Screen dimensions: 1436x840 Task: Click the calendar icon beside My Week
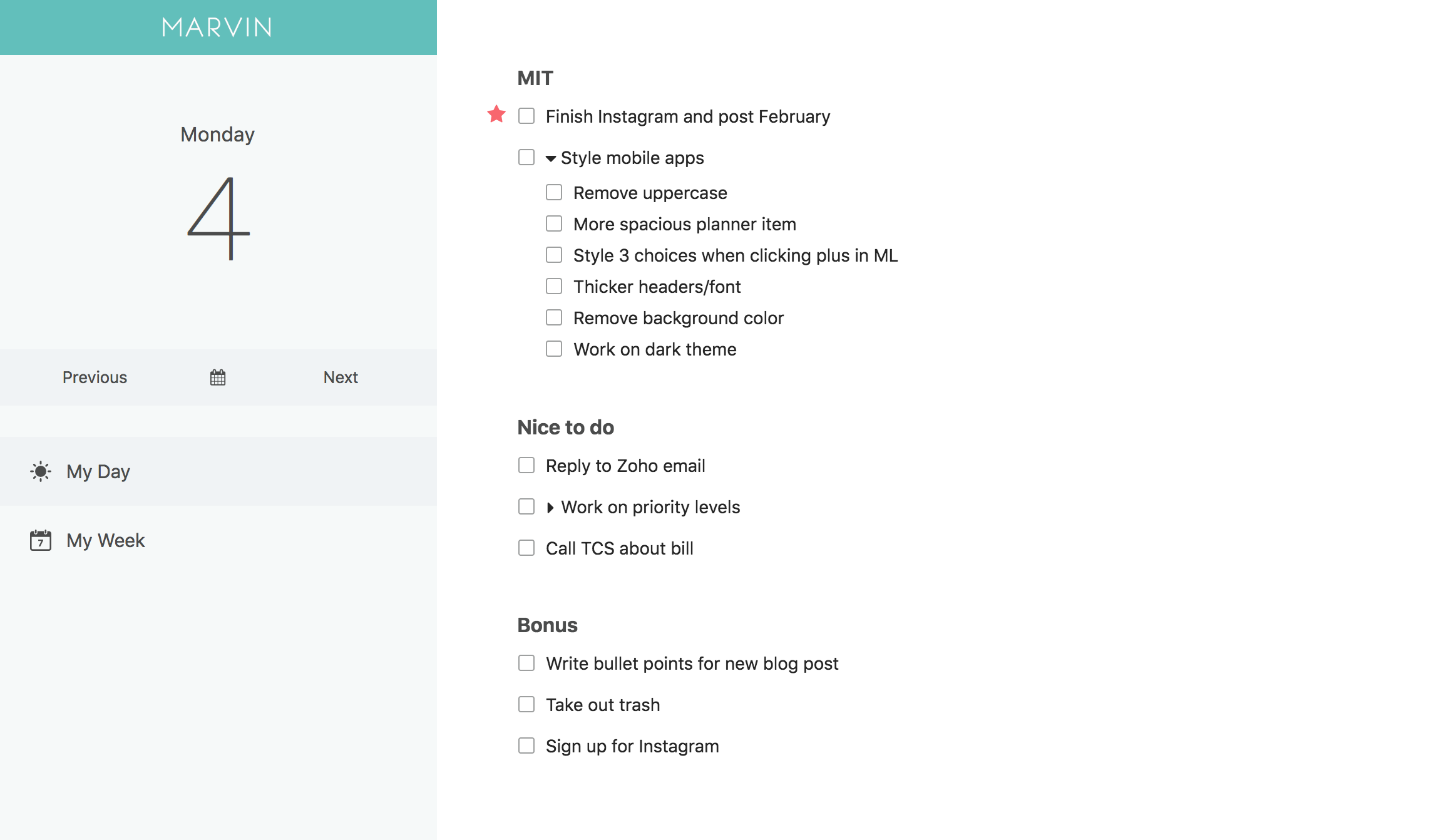[41, 540]
